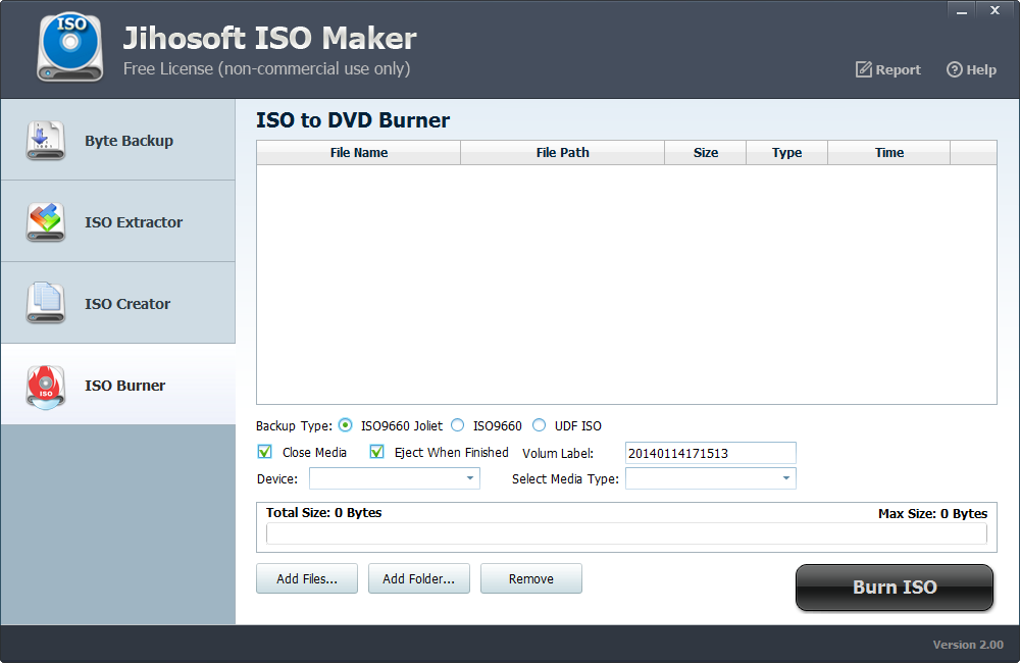Screen dimensions: 1020x663
Task: Click the total size progress bar
Action: point(626,534)
